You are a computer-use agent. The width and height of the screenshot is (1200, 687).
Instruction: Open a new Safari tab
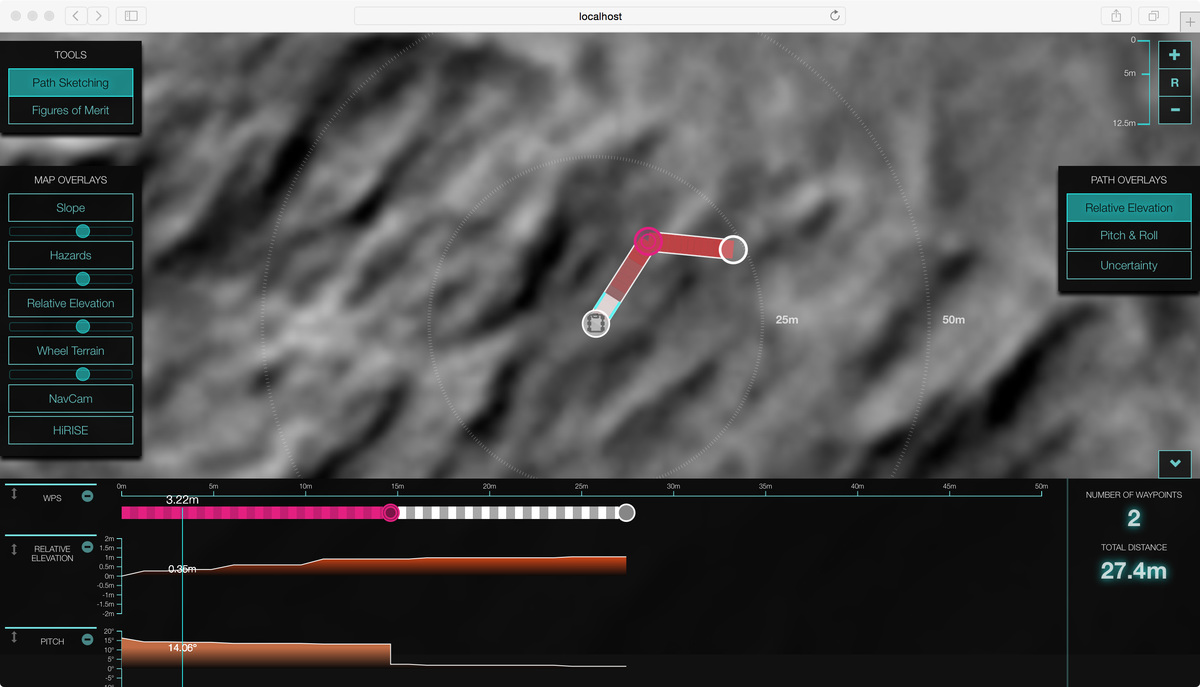pyautogui.click(x=1189, y=24)
